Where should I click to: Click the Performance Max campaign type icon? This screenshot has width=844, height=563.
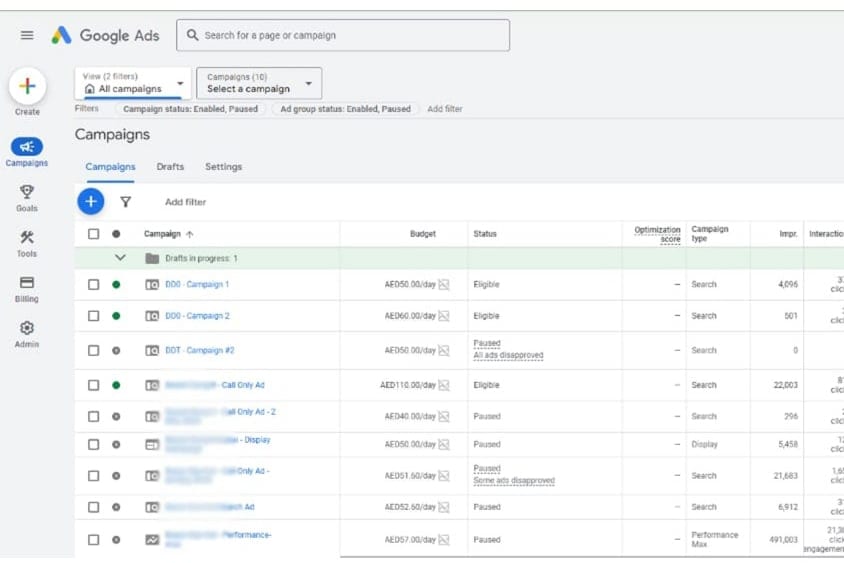click(152, 540)
